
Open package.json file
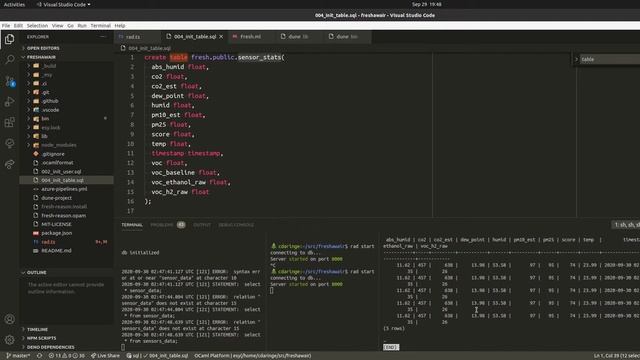[x=56, y=233]
